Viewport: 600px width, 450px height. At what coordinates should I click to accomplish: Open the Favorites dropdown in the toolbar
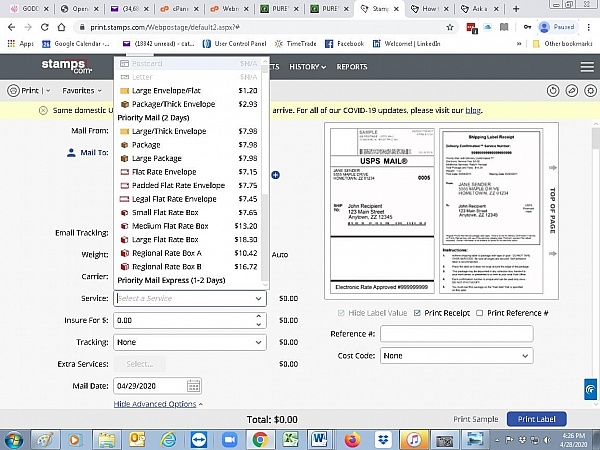click(x=83, y=90)
